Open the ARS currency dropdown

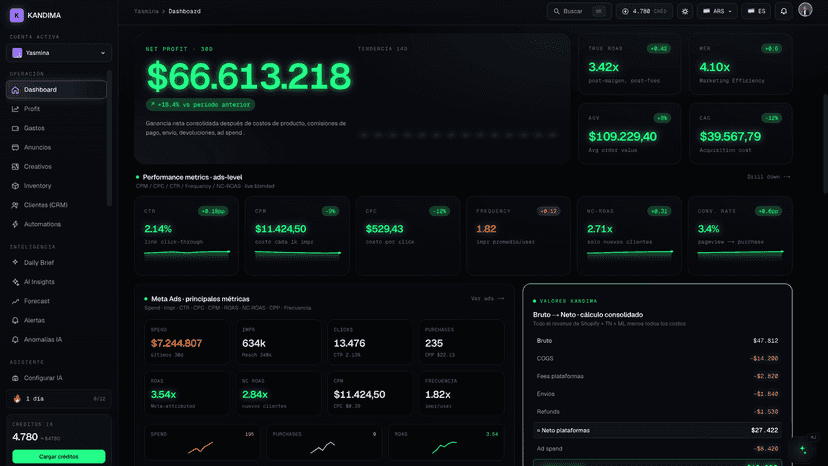(x=717, y=11)
